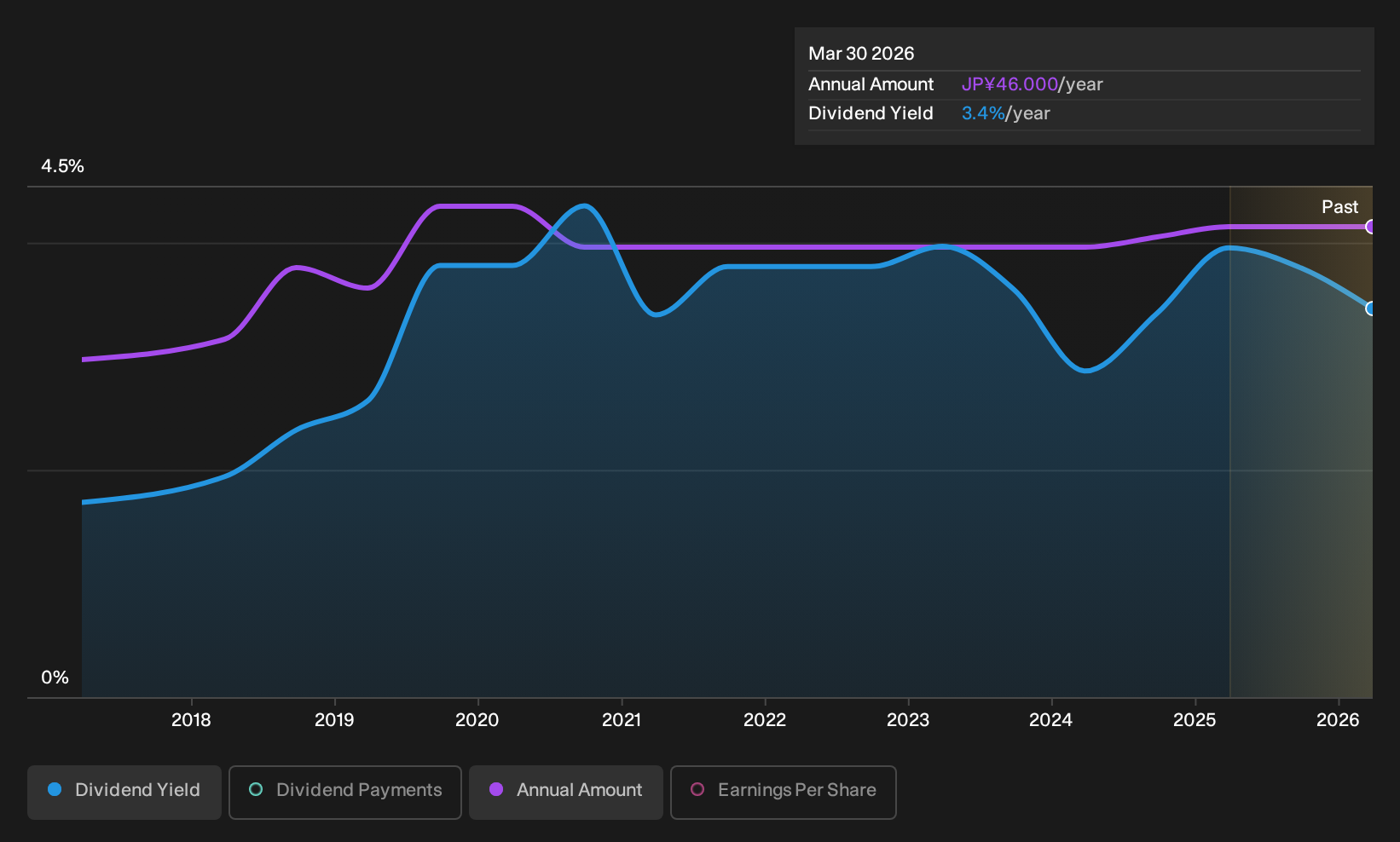Click the pink Earnings Per Share circle

[x=697, y=790]
